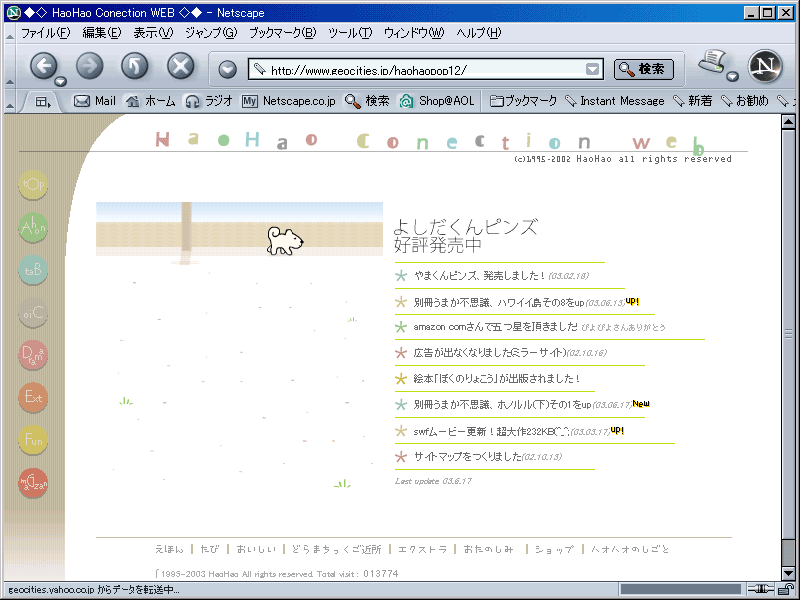This screenshot has width=800, height=600.
Task: Click the Back navigation button
Action: click(x=43, y=65)
